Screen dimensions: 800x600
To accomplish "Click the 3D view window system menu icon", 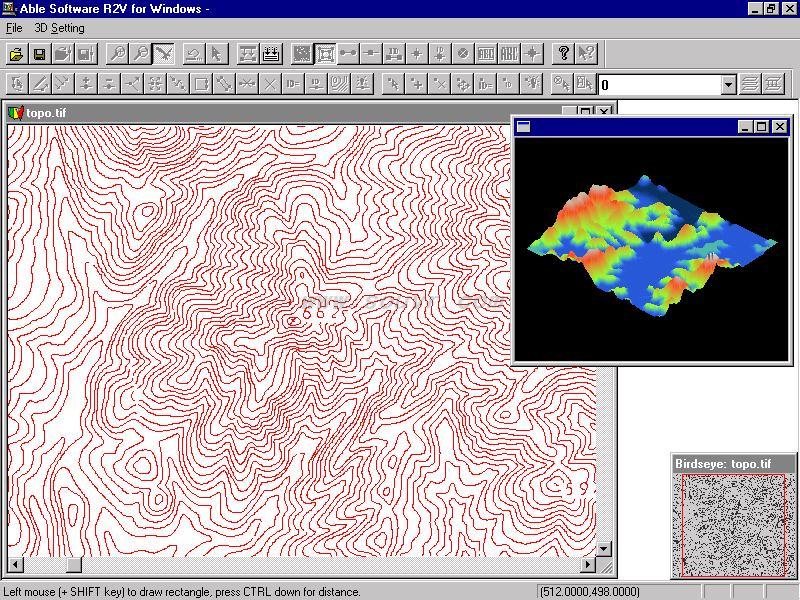I will 523,127.
